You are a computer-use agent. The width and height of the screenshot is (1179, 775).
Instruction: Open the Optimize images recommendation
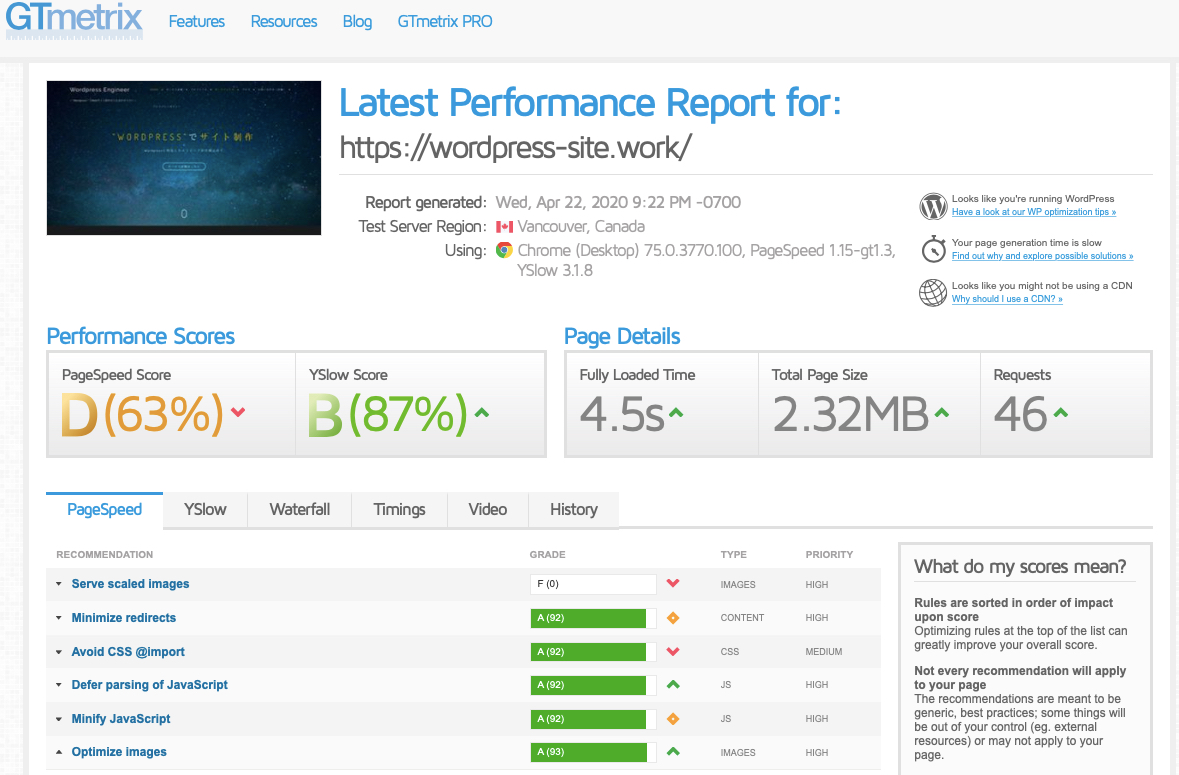pos(119,752)
